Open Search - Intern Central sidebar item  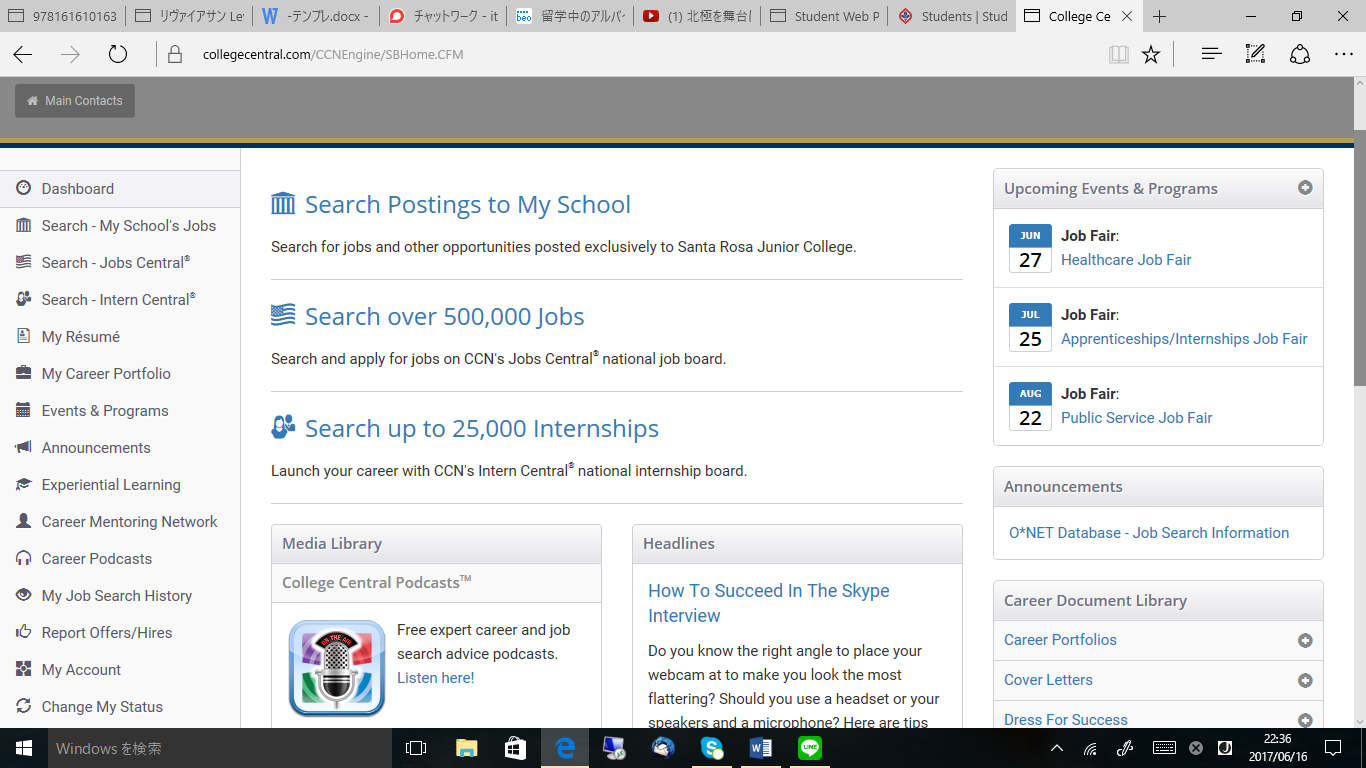coord(118,300)
